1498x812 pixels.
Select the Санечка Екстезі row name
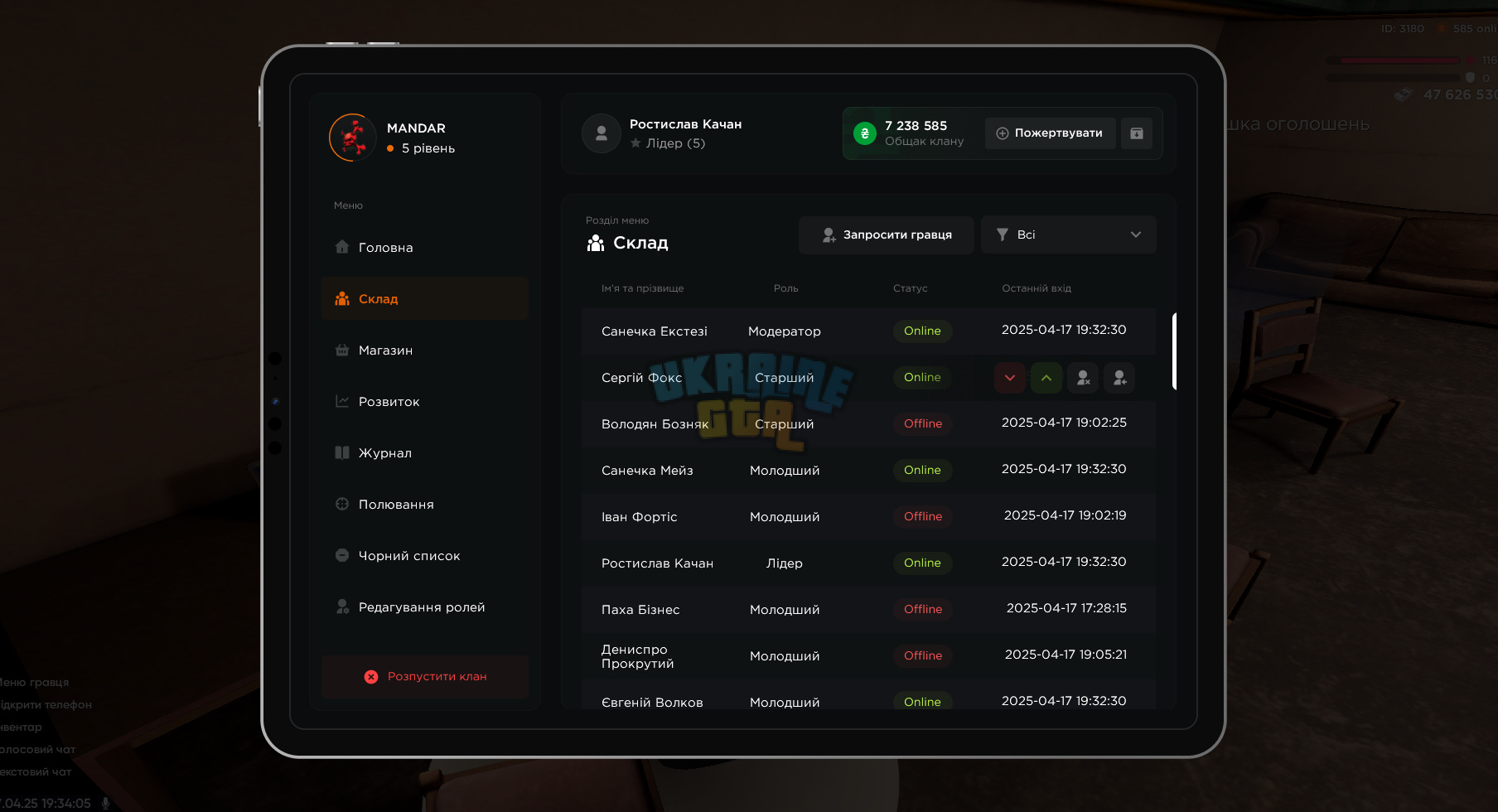655,331
